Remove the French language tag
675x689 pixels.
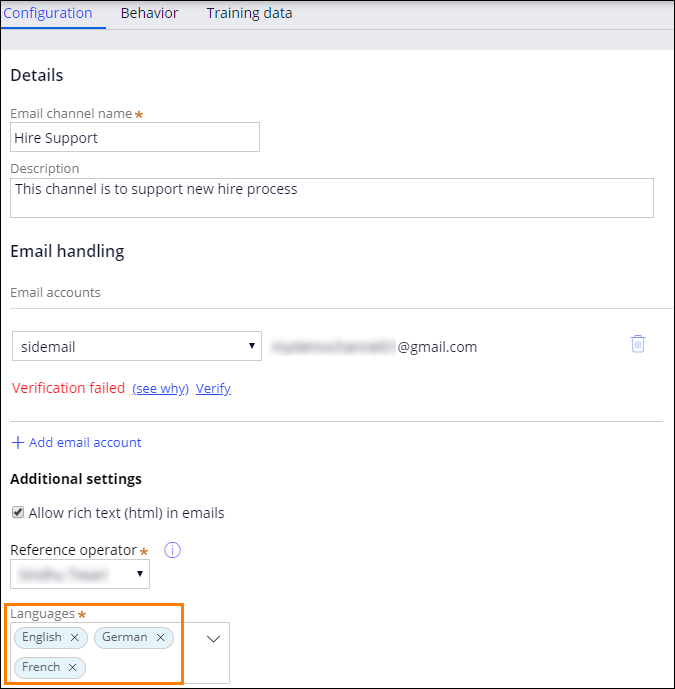point(73,667)
